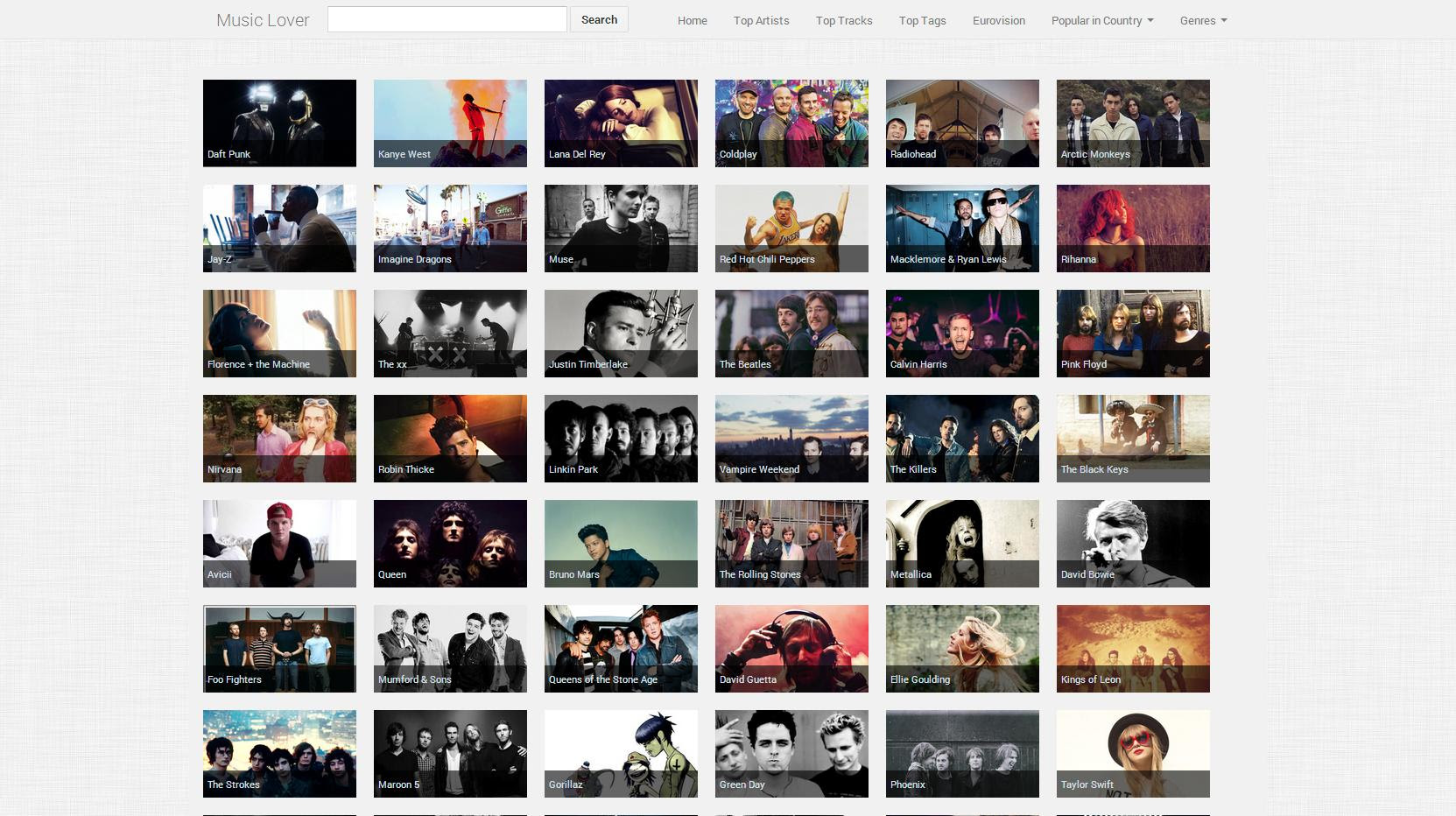Select the David Guetta thumbnail
The height and width of the screenshot is (816, 1456).
(x=791, y=649)
